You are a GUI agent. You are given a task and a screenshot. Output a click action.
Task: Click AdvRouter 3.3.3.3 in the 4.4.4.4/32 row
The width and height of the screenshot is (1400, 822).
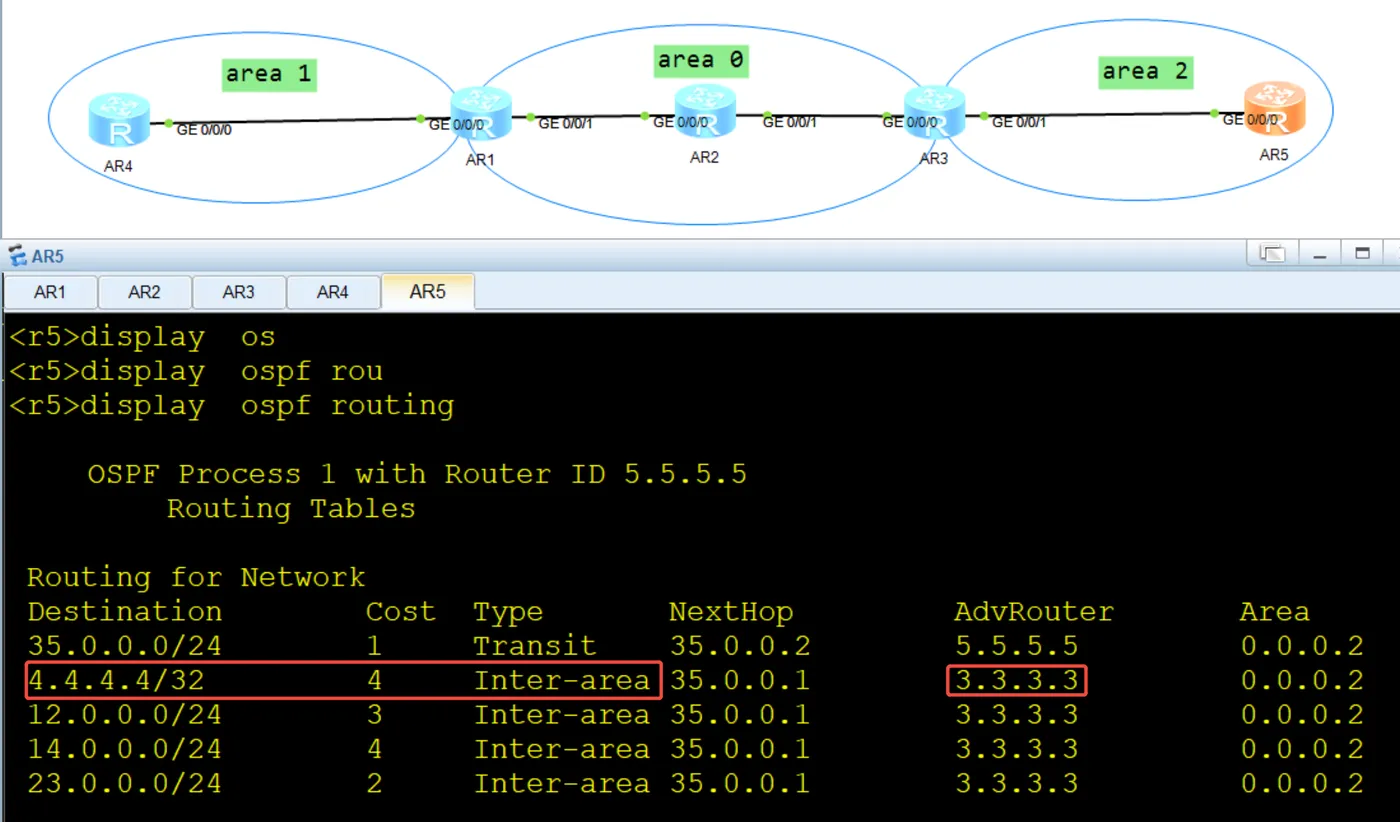click(1016, 681)
